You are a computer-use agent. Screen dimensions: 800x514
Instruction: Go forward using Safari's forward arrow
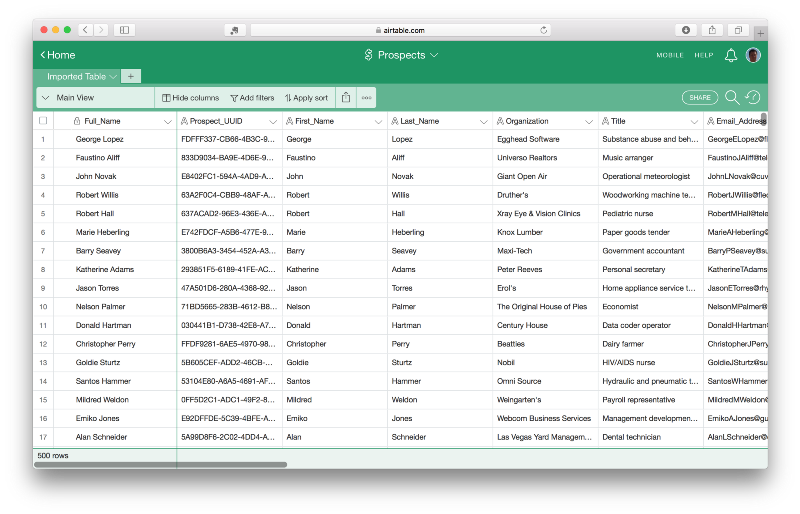tap(101, 30)
